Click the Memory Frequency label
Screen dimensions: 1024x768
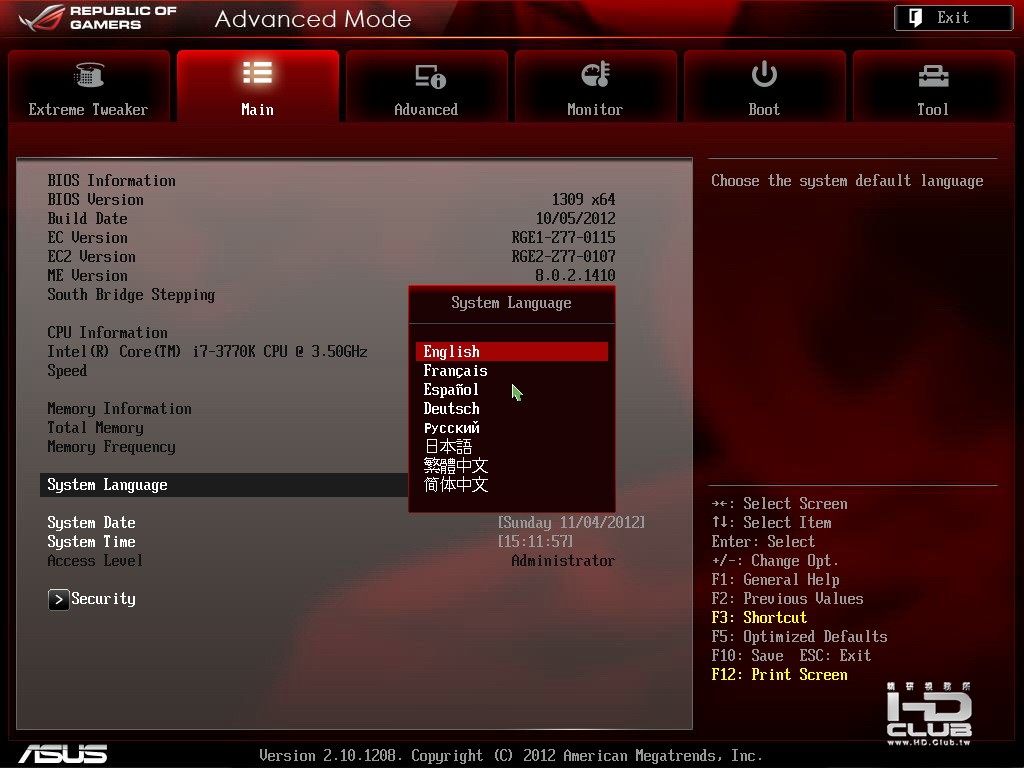coord(111,447)
